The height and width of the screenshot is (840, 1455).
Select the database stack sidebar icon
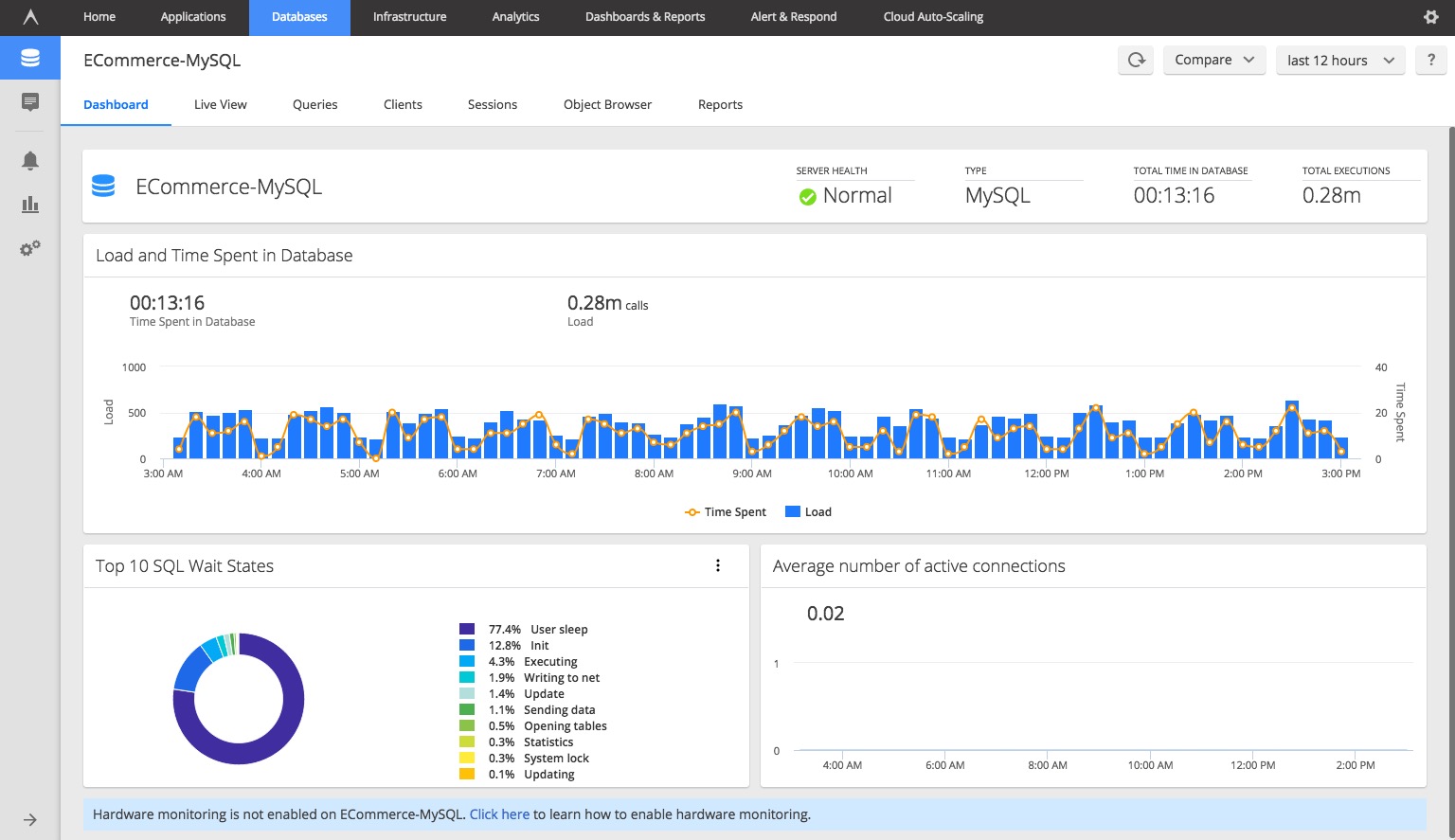coord(30,58)
